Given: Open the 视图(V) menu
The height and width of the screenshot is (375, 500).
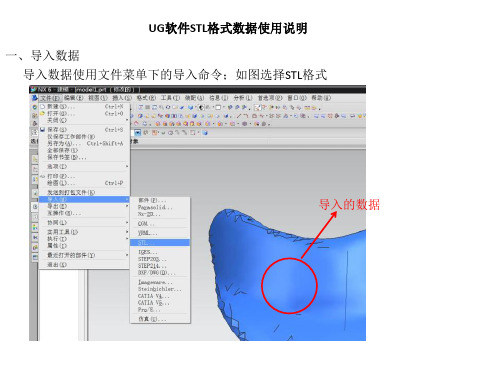Looking at the screenshot, I should pos(98,98).
